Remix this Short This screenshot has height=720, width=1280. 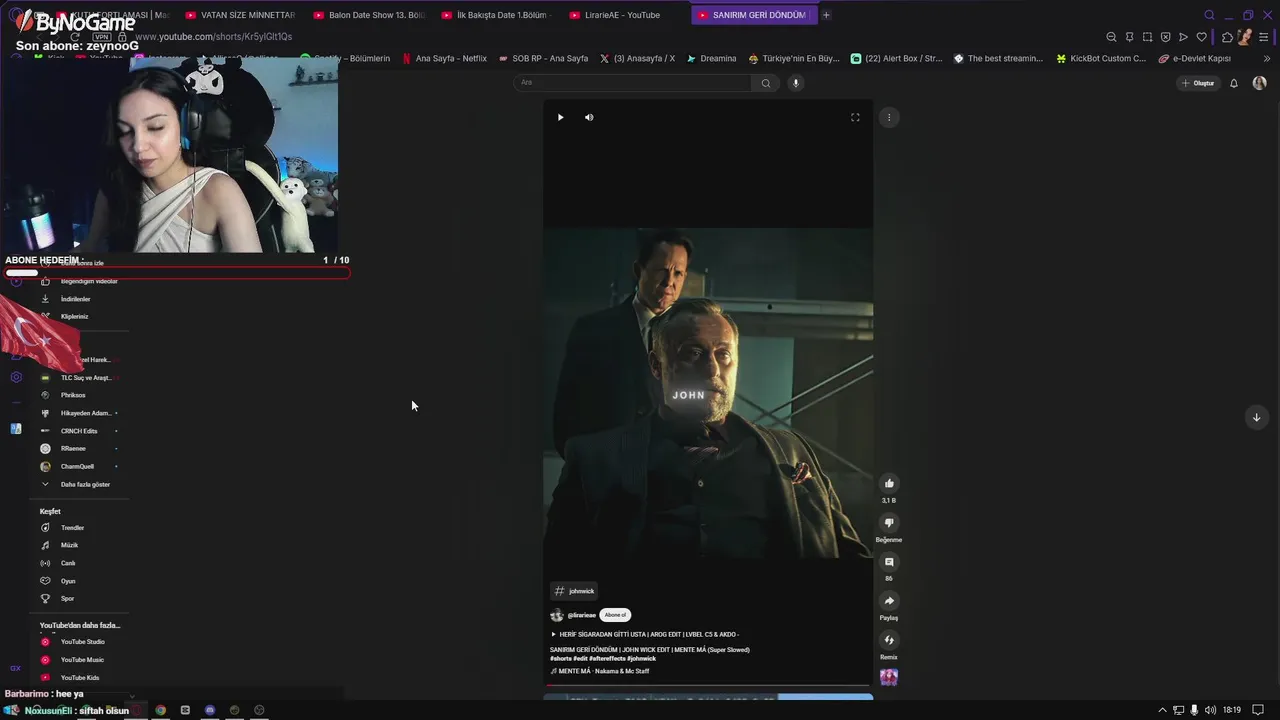coord(889,640)
